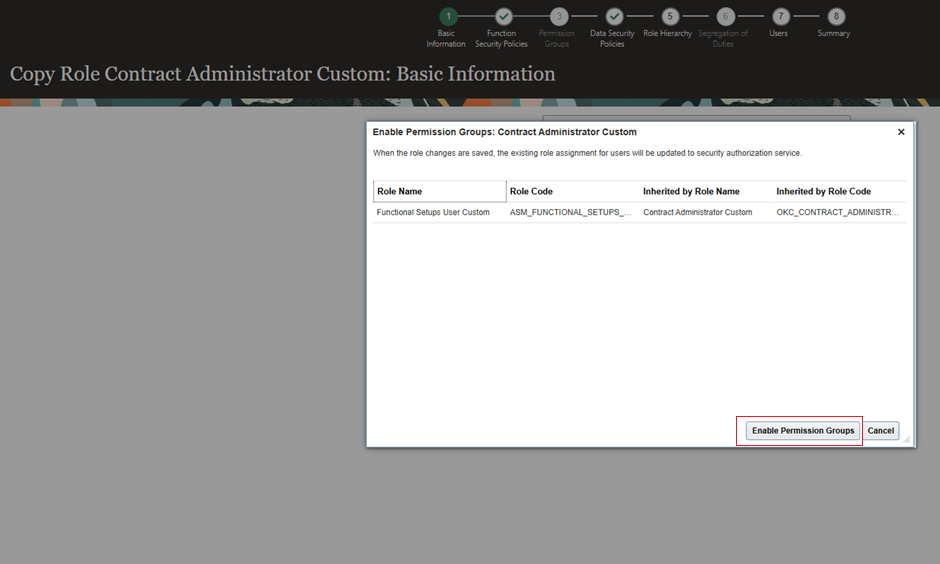Image resolution: width=940 pixels, height=564 pixels.
Task: Click the Users step label
Action: (x=778, y=34)
